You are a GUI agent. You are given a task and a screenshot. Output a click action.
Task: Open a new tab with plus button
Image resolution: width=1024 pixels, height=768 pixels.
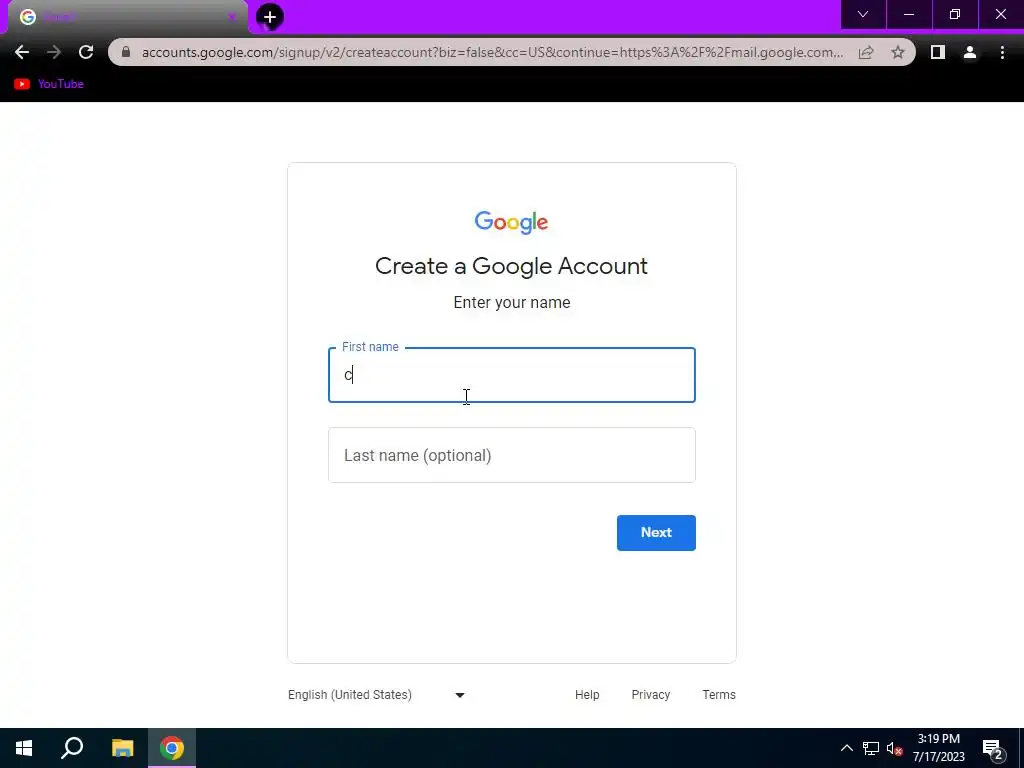click(x=270, y=17)
